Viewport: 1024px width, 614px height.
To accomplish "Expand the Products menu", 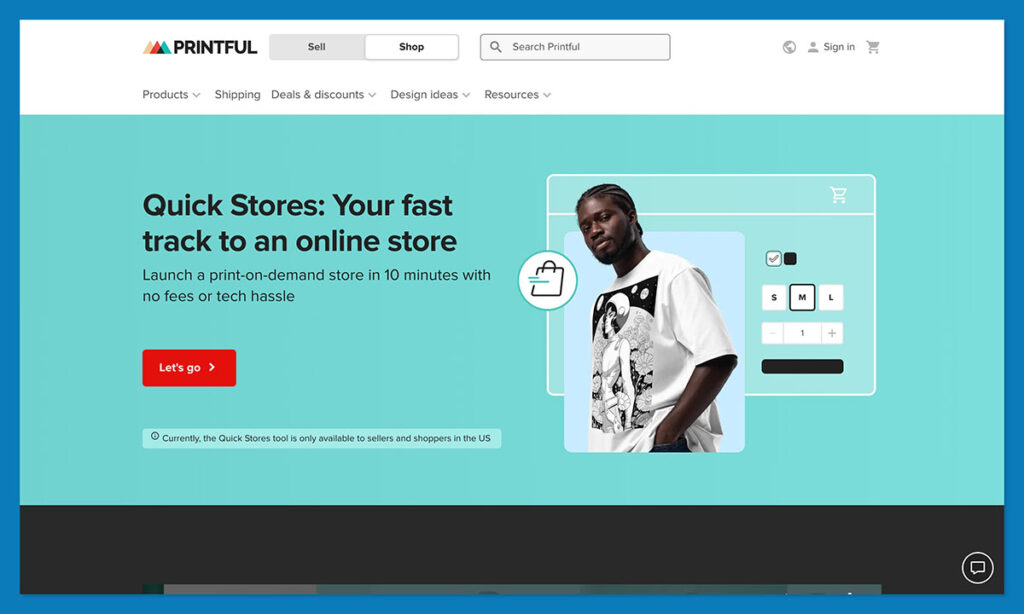I will point(171,95).
